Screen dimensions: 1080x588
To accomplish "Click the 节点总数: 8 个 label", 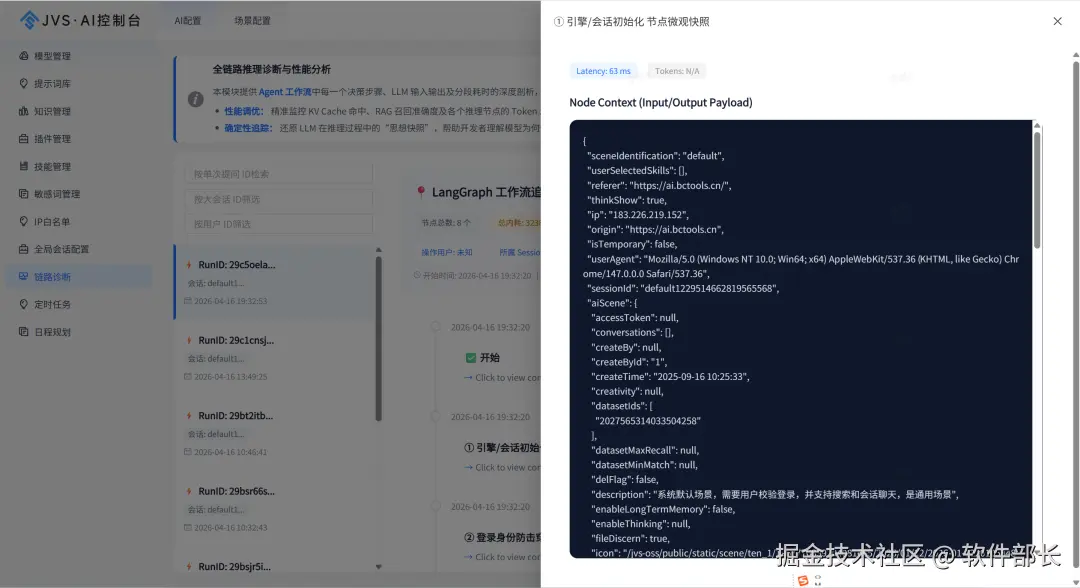I will tap(446, 222).
